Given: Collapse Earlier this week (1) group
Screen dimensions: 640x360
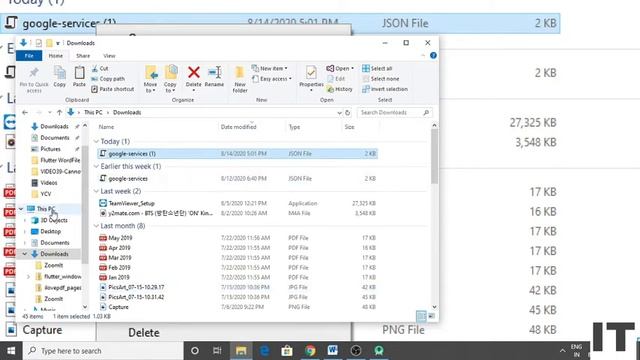Looking at the screenshot, I should coord(96,166).
